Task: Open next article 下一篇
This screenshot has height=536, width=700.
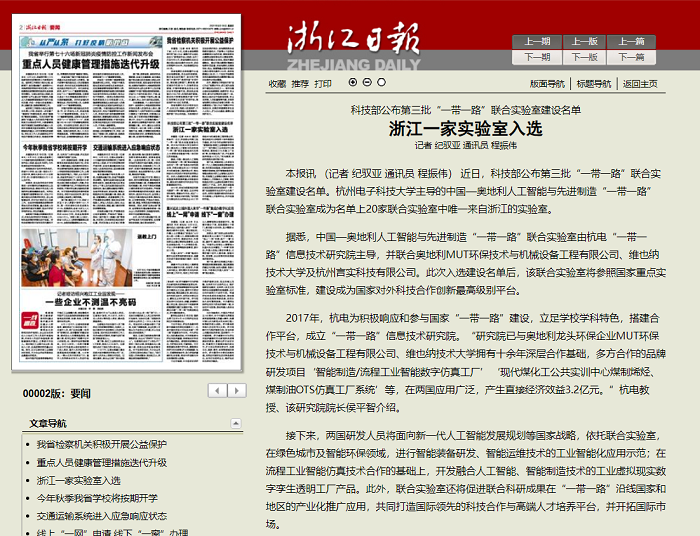Action: click(631, 57)
